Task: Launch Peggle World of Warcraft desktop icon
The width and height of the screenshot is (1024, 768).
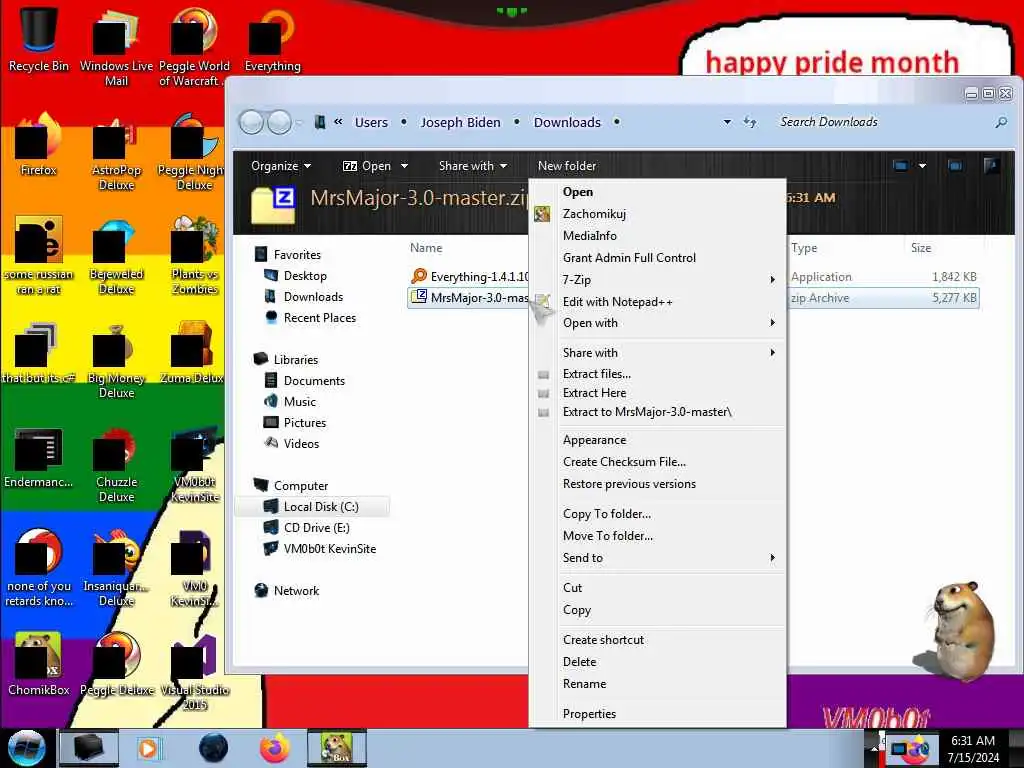Action: coord(194,47)
